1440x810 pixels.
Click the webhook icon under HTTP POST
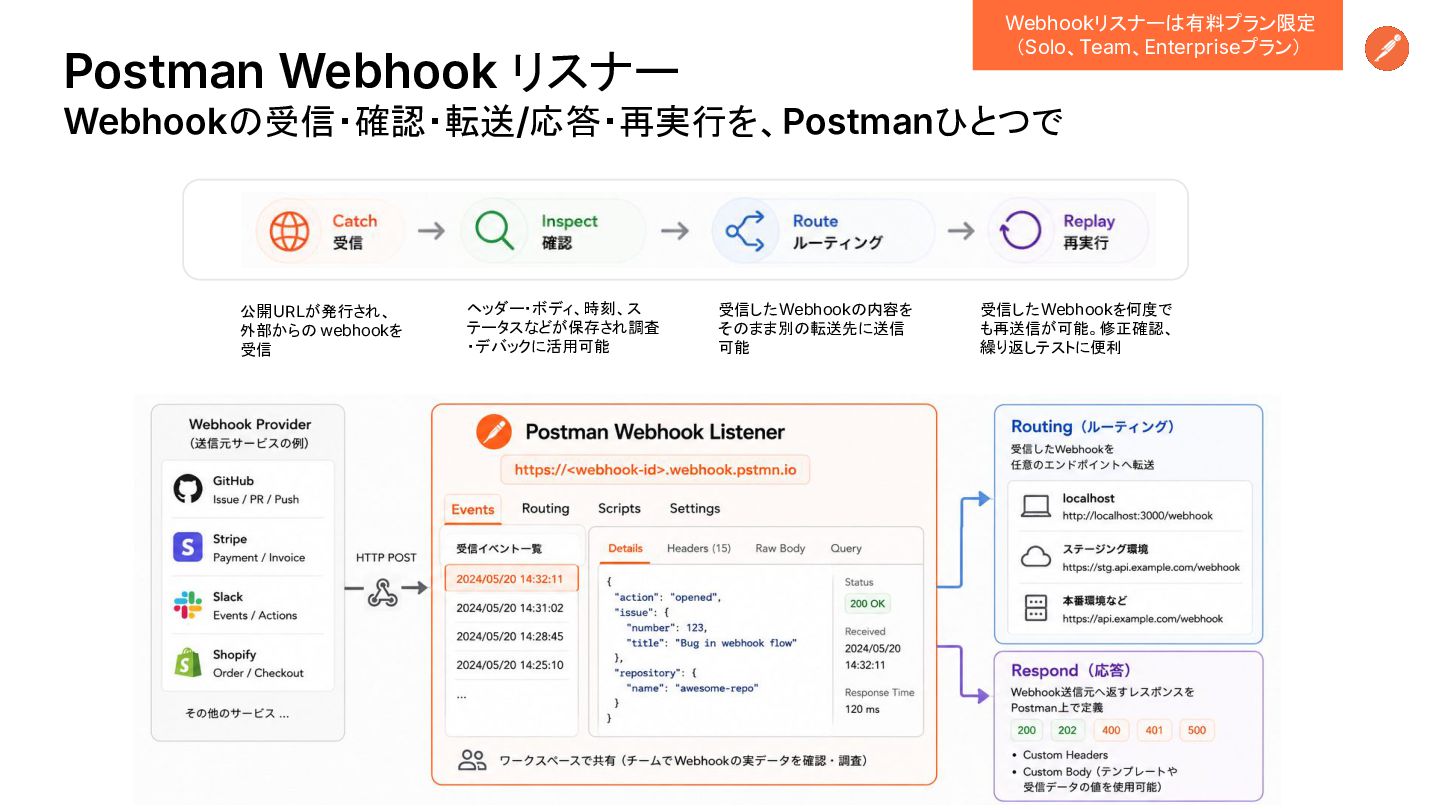(383, 592)
